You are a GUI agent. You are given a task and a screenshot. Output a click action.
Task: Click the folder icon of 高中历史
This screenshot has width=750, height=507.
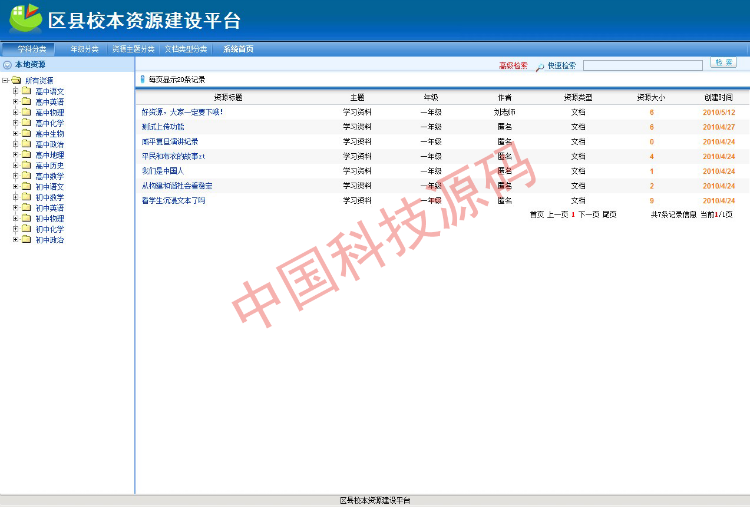tap(27, 165)
